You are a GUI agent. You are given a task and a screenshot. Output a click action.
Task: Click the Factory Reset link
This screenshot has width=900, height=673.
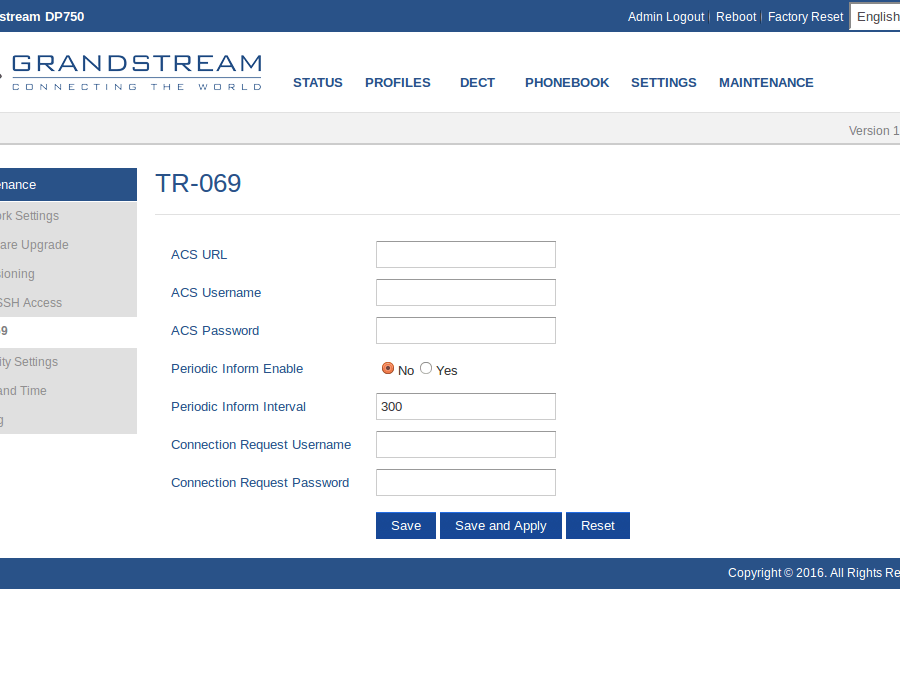[805, 17]
